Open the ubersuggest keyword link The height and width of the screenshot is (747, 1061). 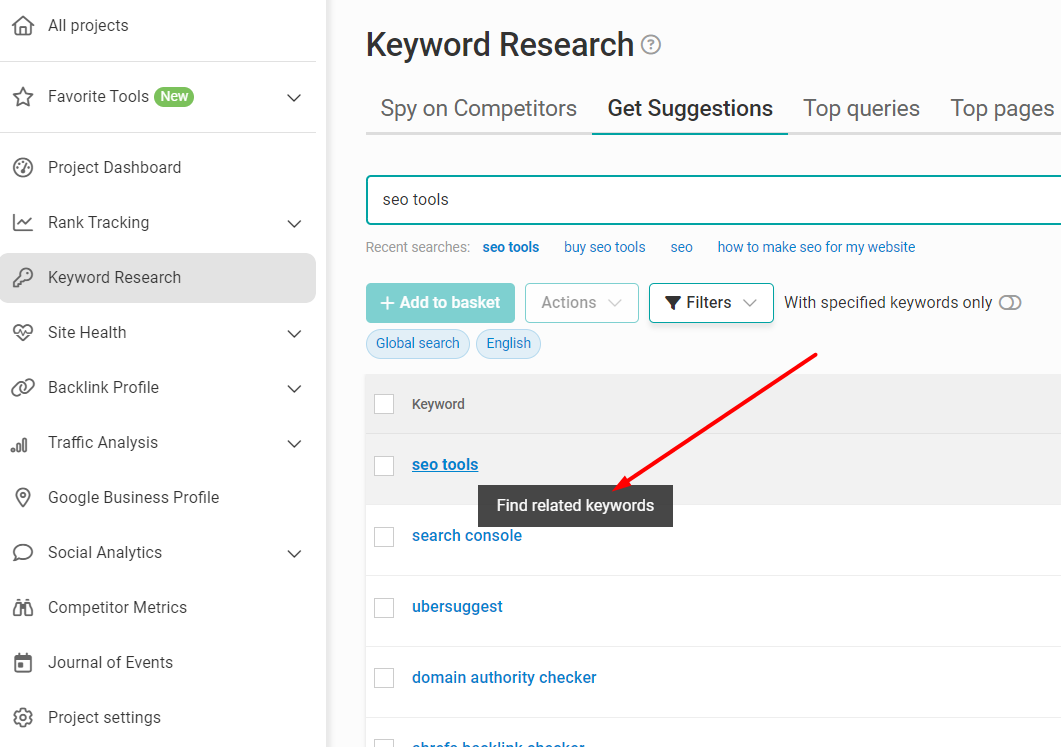pos(457,607)
